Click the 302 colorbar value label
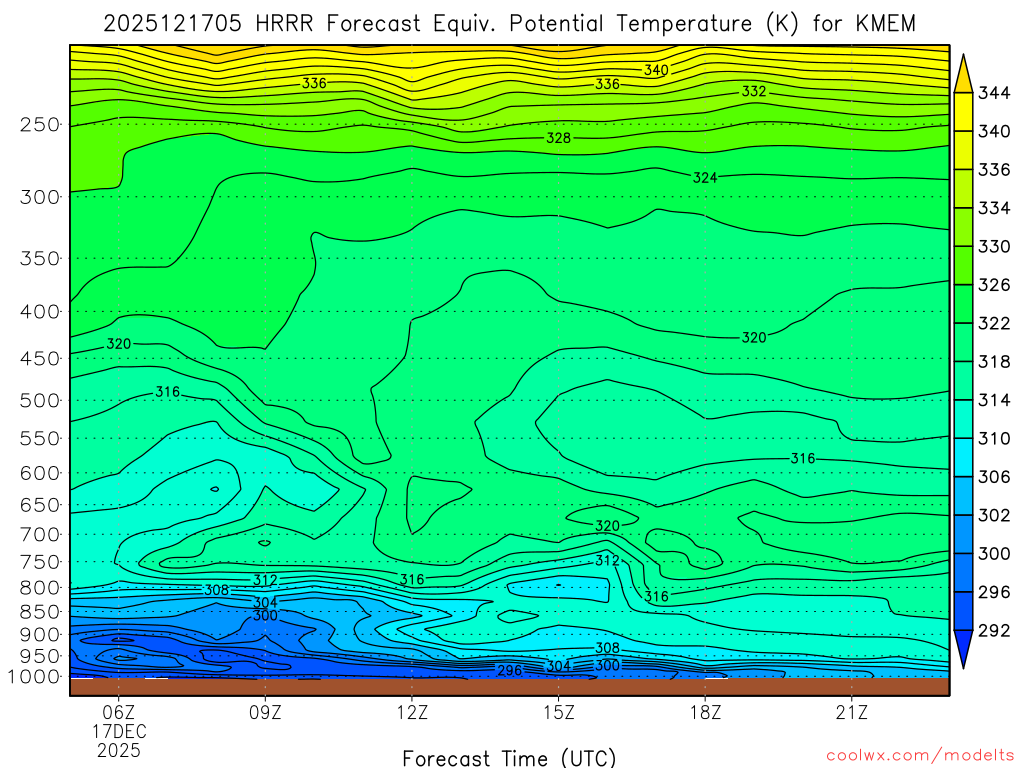1024x768 pixels. (x=994, y=516)
